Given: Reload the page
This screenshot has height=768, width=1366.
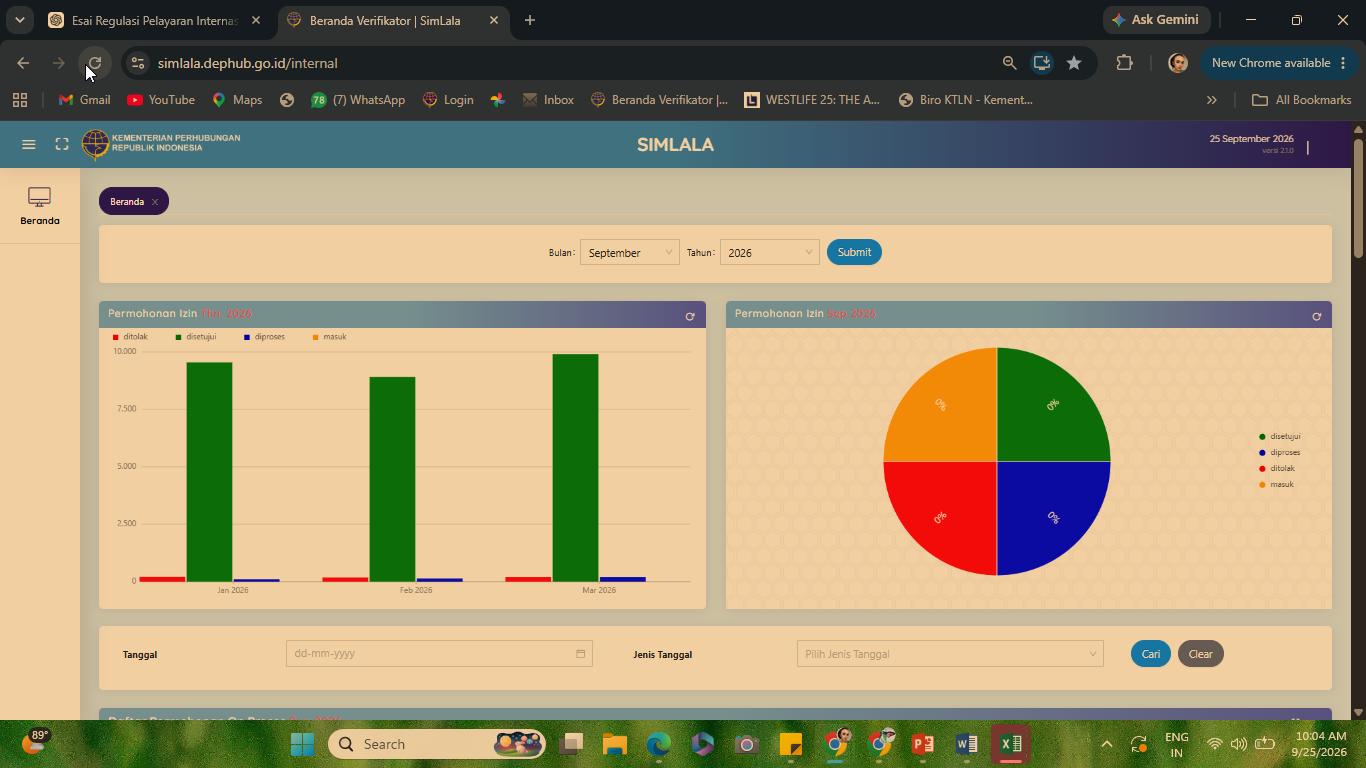Looking at the screenshot, I should tap(94, 63).
